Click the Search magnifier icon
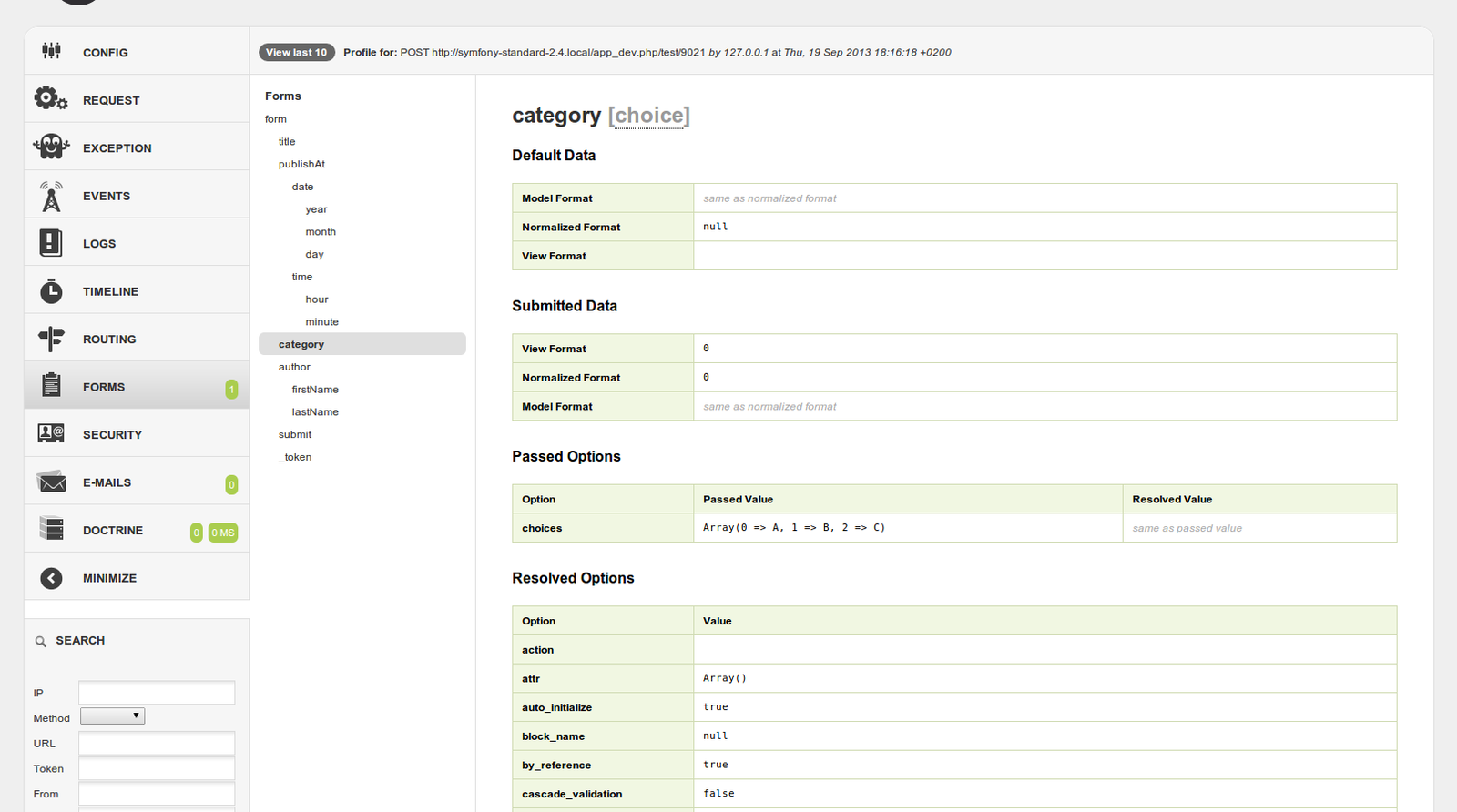1457x812 pixels. [x=41, y=642]
